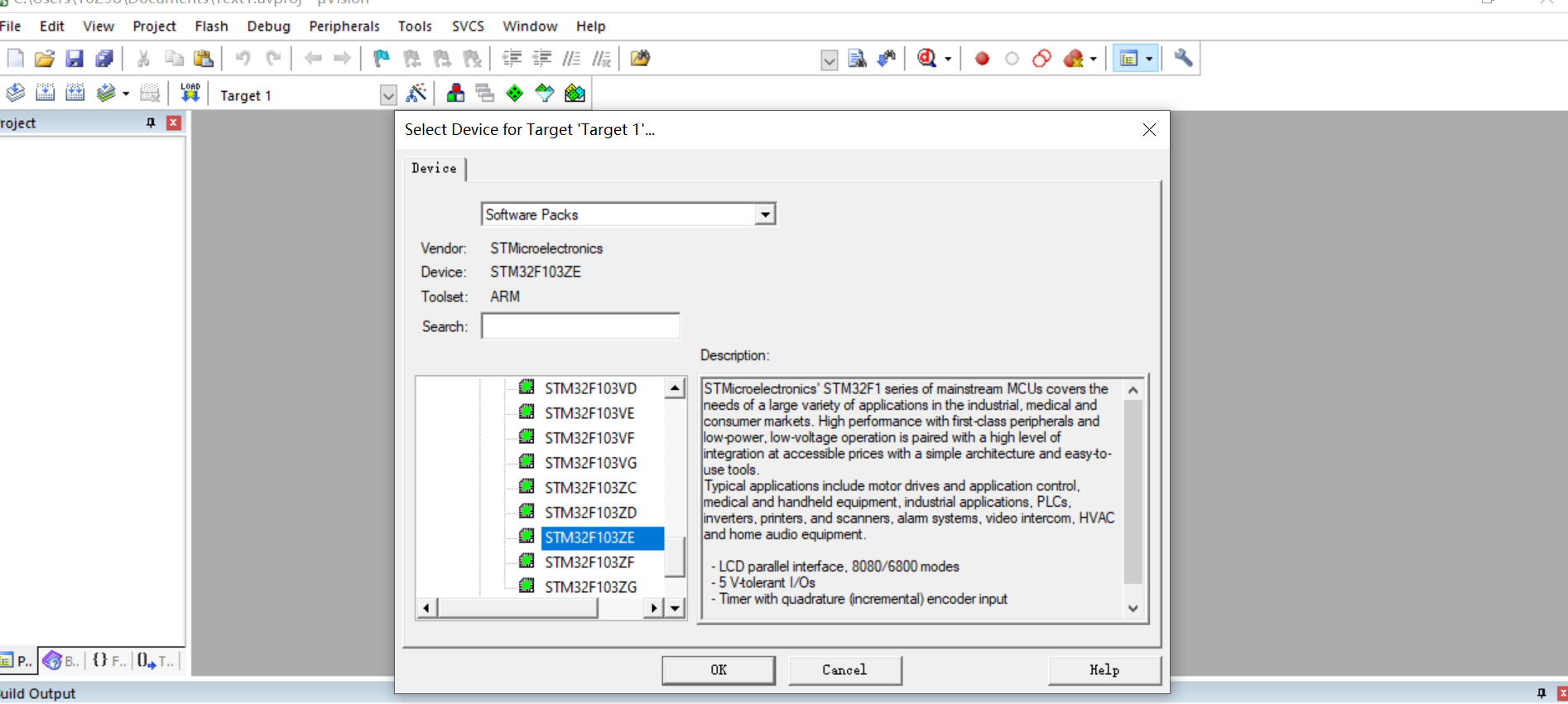Navigate backwards with left arrow icon

click(x=313, y=58)
